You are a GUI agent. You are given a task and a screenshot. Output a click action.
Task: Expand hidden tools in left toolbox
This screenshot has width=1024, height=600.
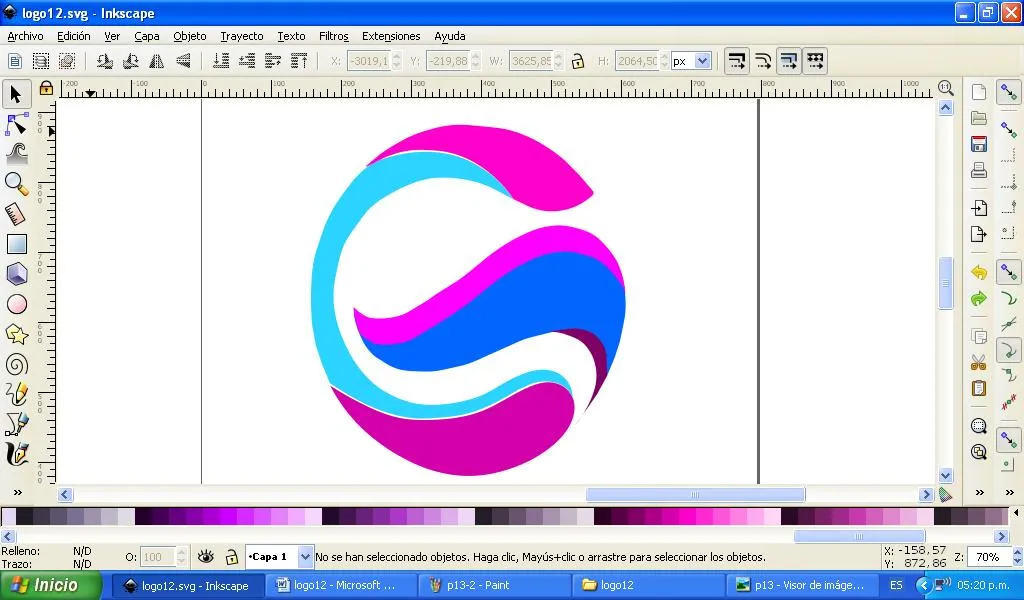click(18, 492)
